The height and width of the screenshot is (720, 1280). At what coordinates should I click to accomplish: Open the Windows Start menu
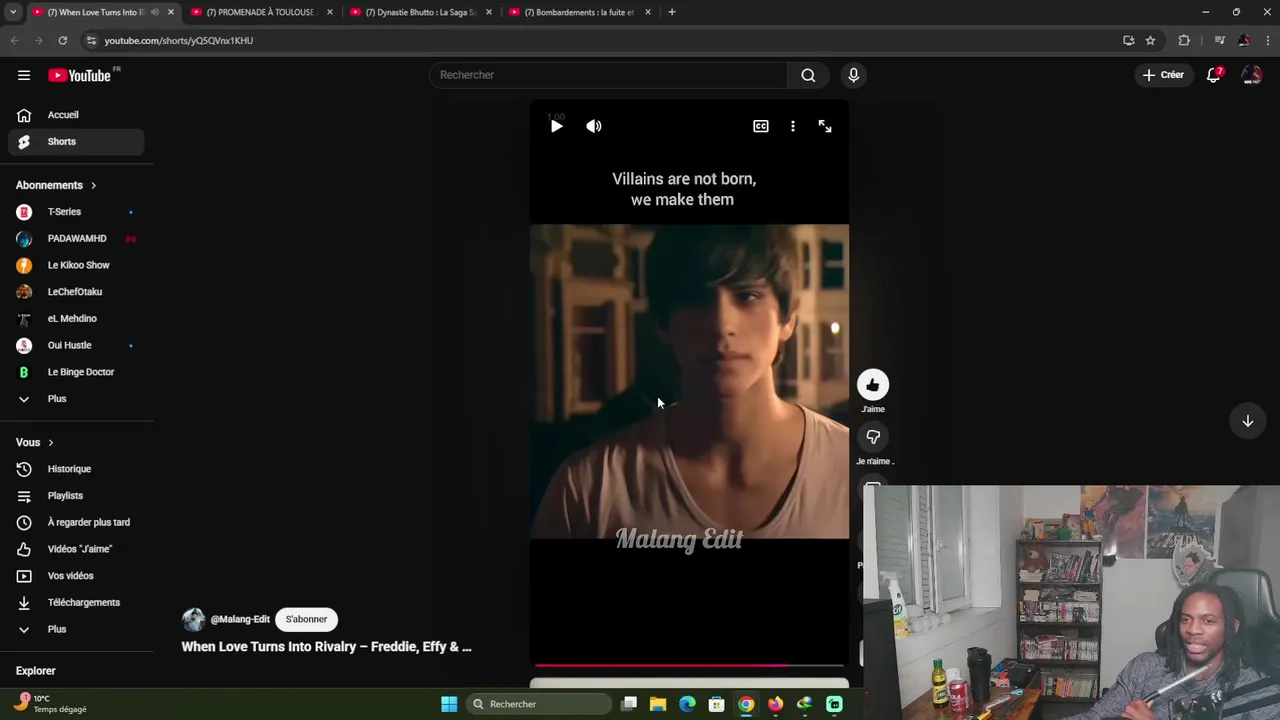449,704
